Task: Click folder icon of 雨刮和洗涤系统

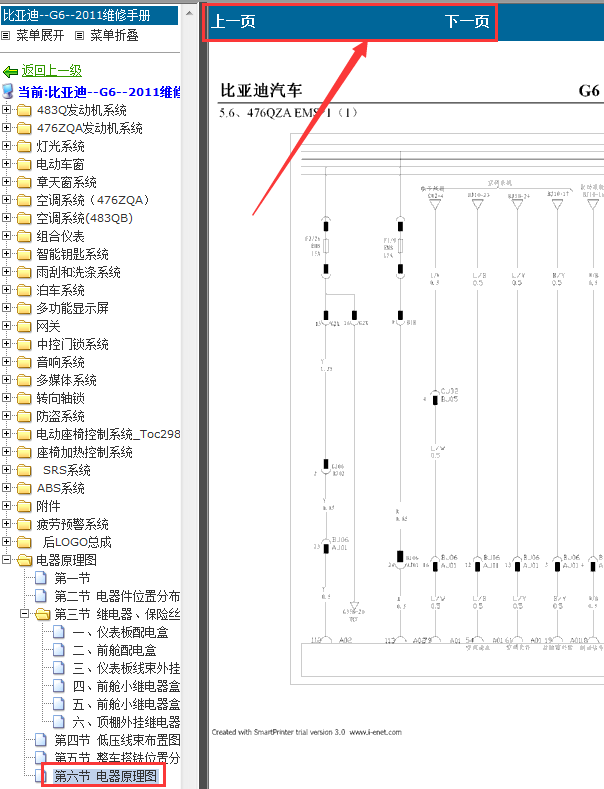Action: [x=24, y=273]
